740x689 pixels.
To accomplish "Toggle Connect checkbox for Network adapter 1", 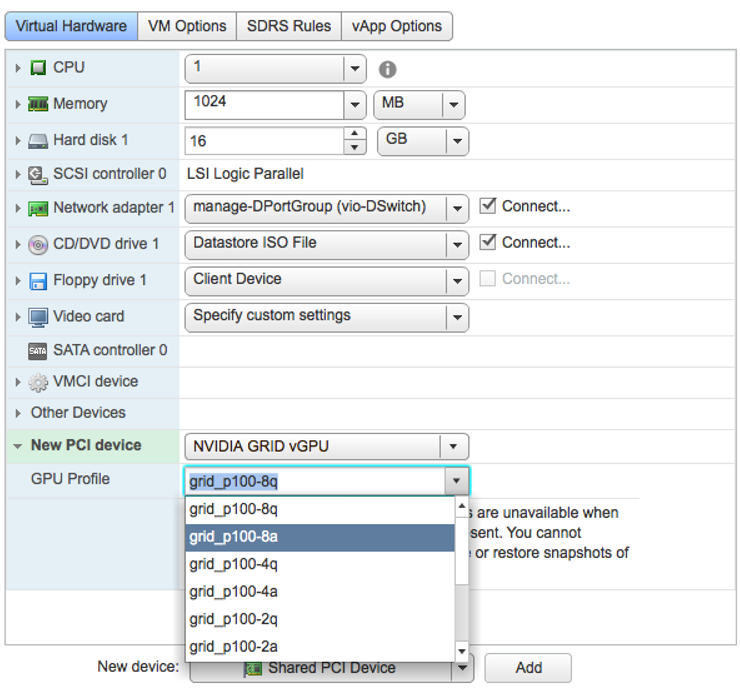I will 488,206.
